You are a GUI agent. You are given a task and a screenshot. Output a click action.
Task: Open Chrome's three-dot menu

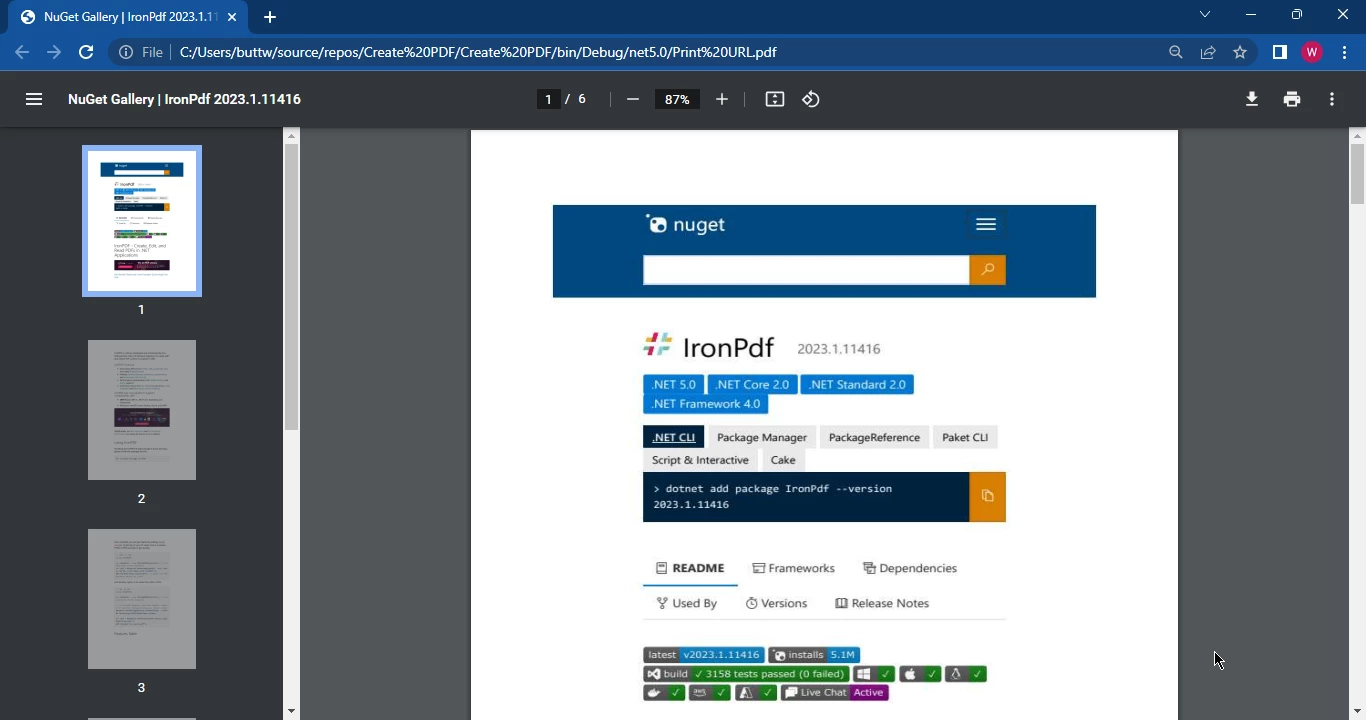pos(1345,52)
